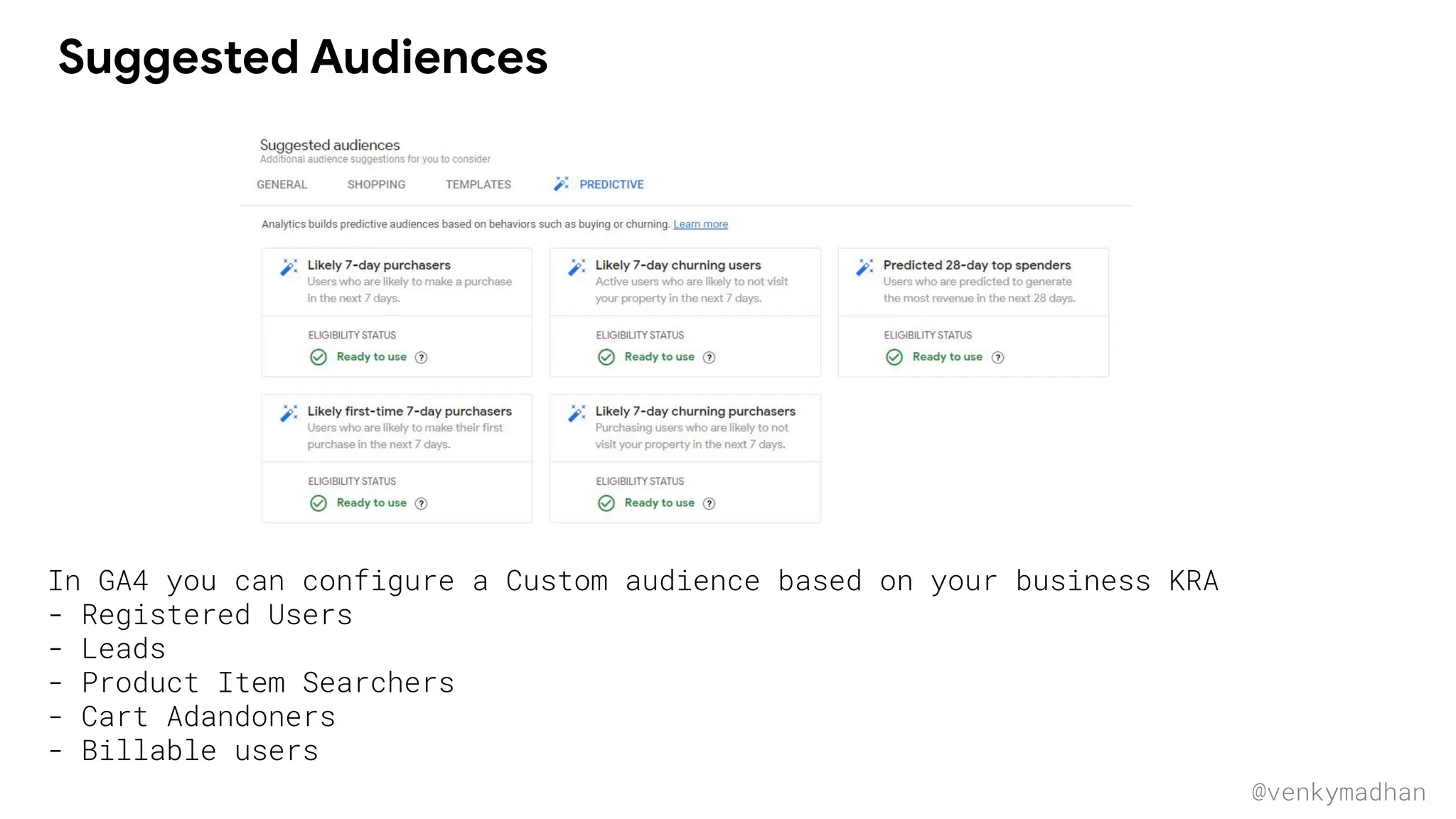Click the green check icon under Likely first-time 7-day purchasers

pos(318,503)
